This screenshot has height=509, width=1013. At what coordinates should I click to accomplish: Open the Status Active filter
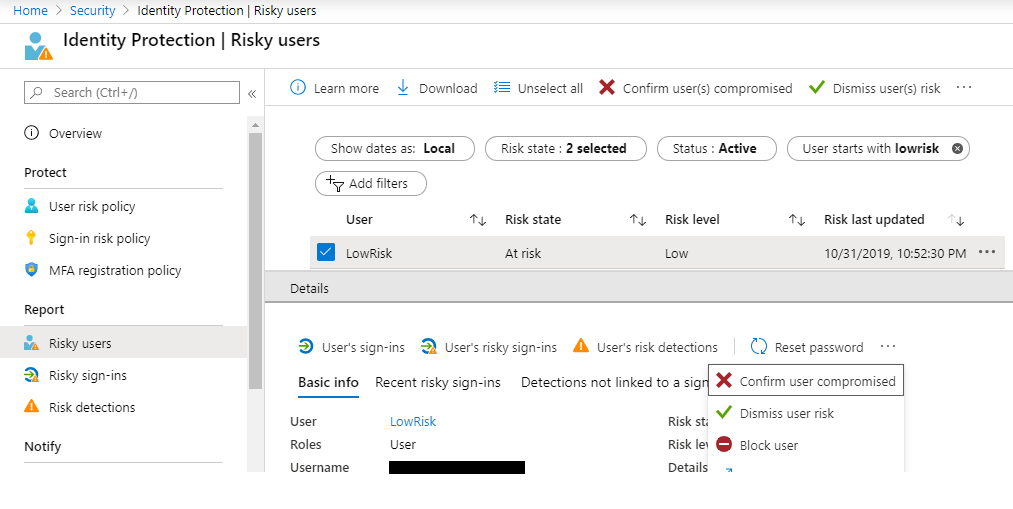(x=716, y=149)
